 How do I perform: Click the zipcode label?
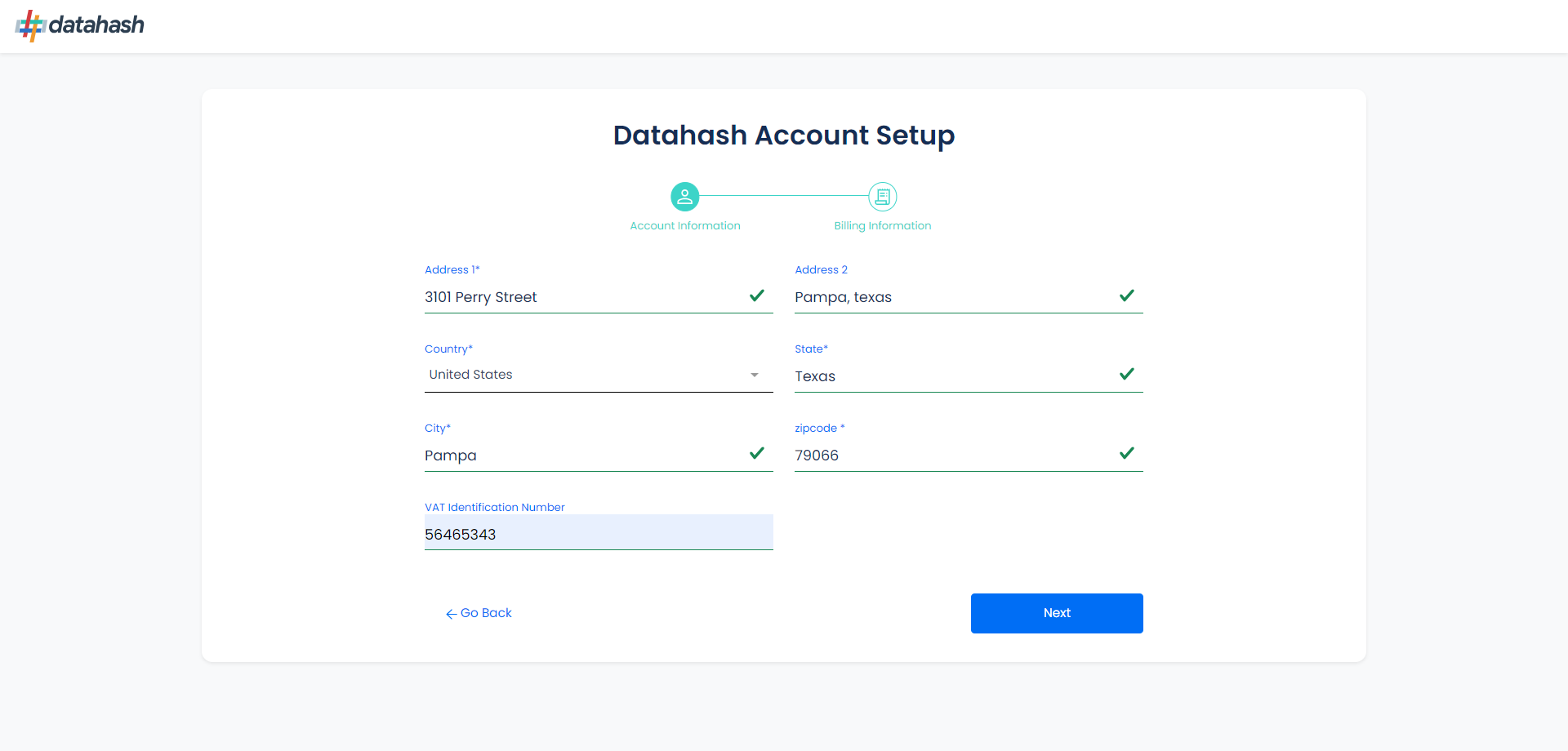click(x=819, y=428)
